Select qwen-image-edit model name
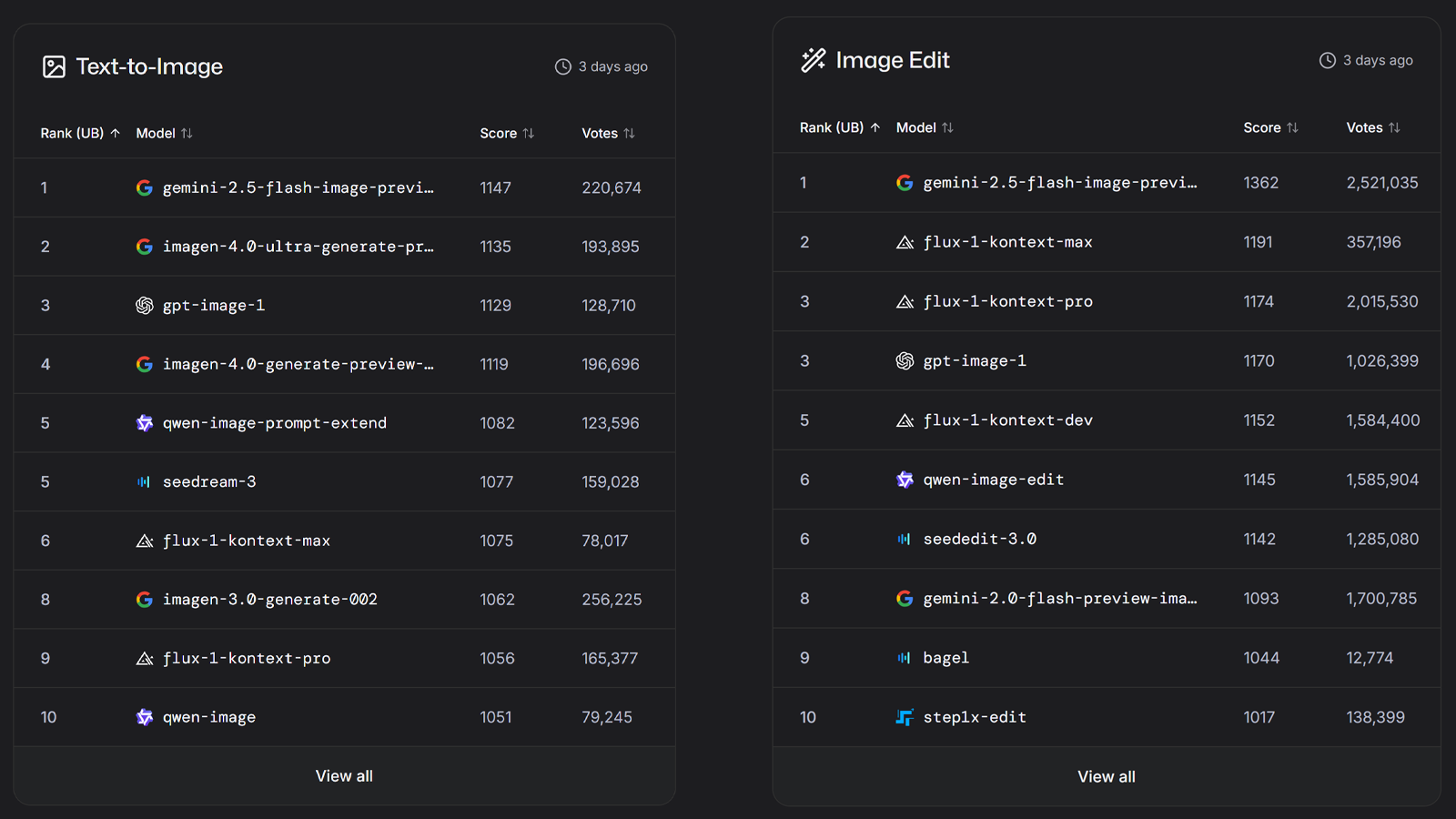 [994, 480]
